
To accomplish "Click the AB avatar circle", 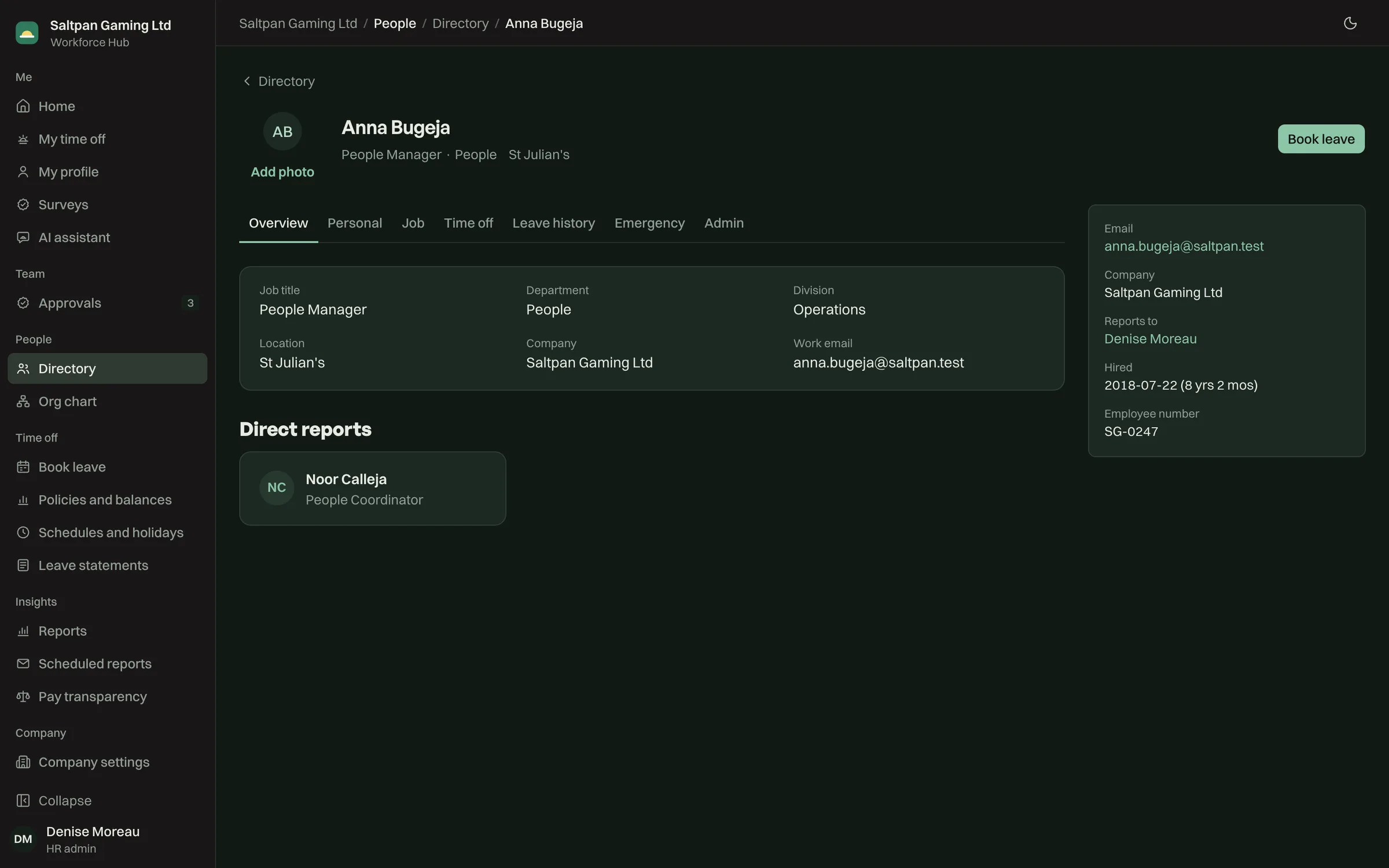I will point(282,131).
